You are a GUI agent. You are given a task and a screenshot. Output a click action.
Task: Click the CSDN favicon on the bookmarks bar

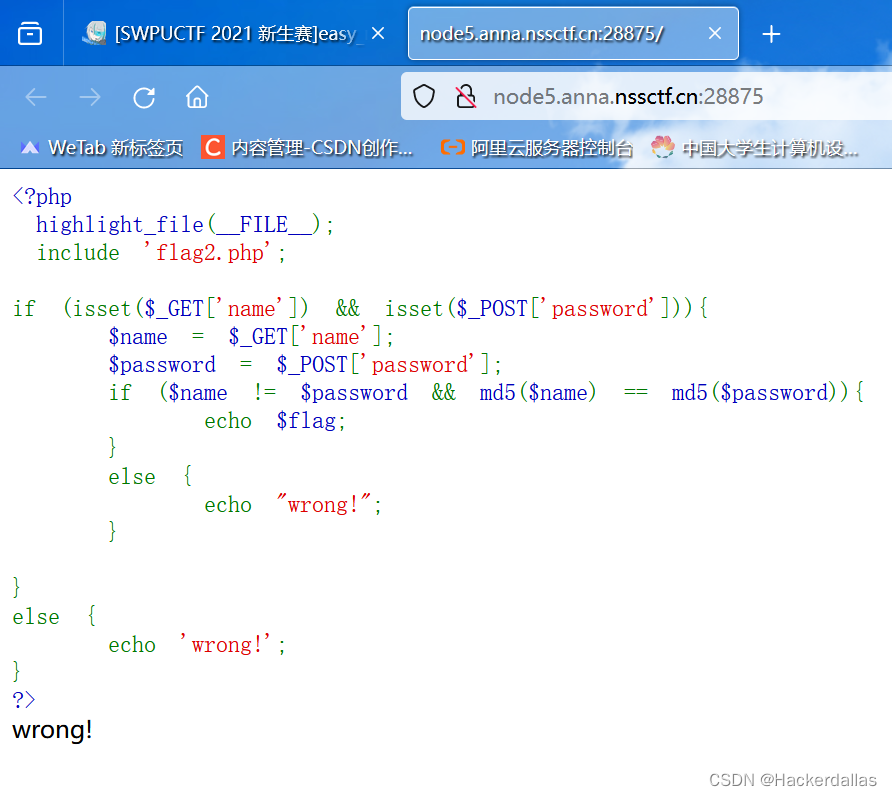(211, 147)
